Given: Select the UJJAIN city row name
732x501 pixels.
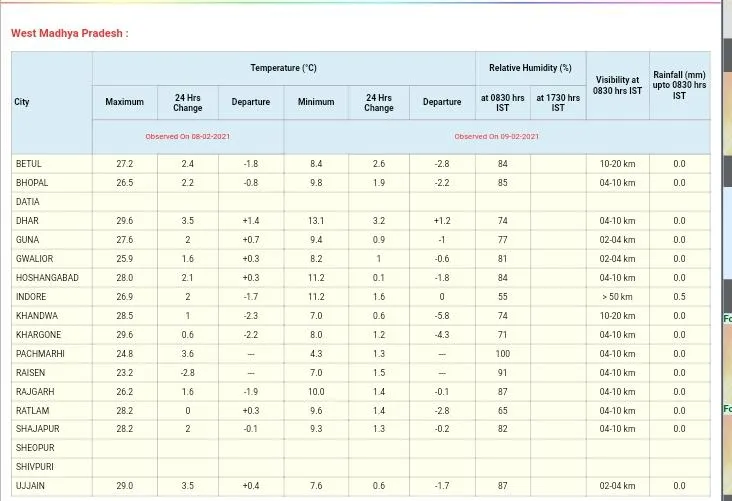Looking at the screenshot, I should tap(30, 486).
